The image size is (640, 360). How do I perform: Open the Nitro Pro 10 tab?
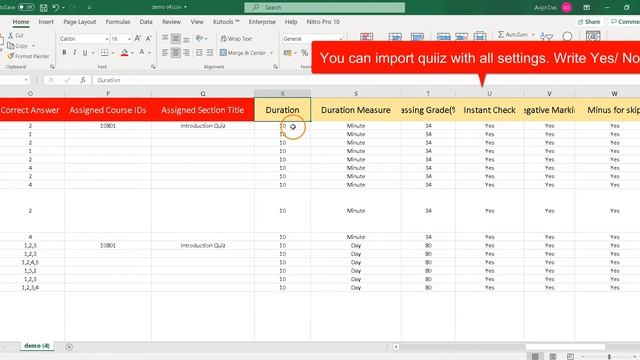[323, 22]
